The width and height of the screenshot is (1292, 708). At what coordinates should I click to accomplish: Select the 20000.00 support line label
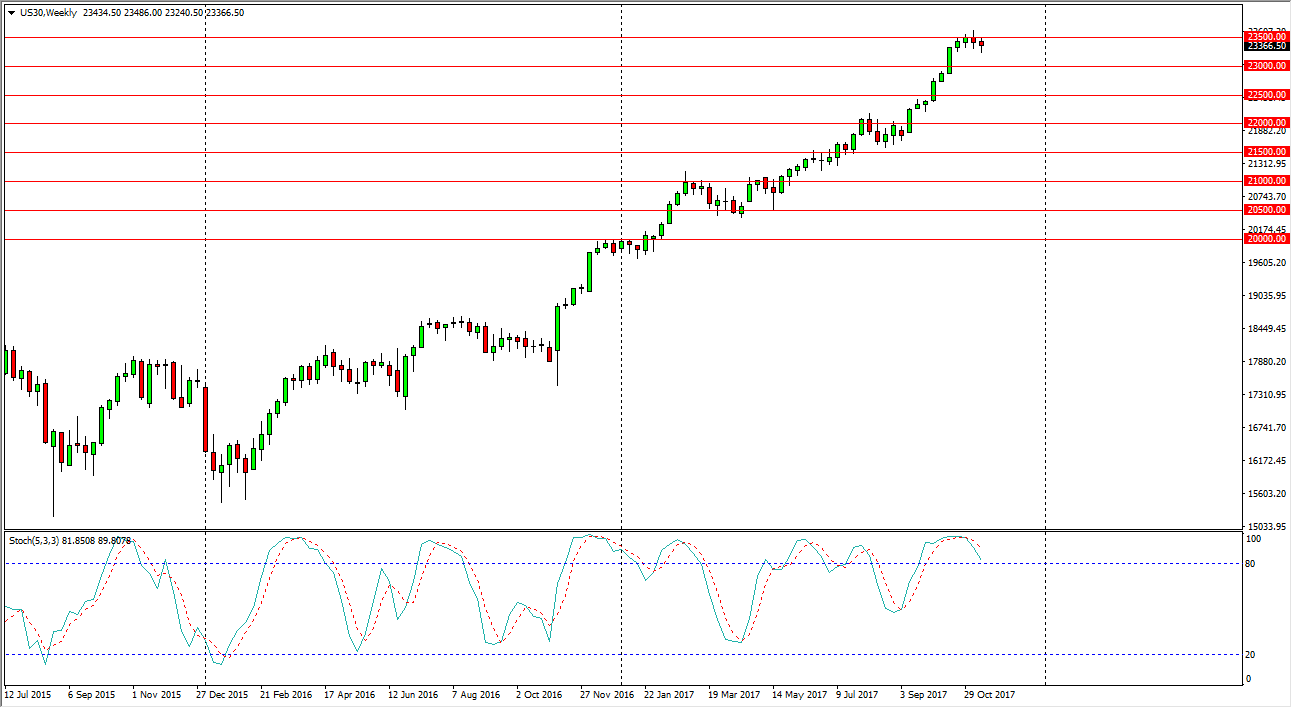click(1265, 239)
